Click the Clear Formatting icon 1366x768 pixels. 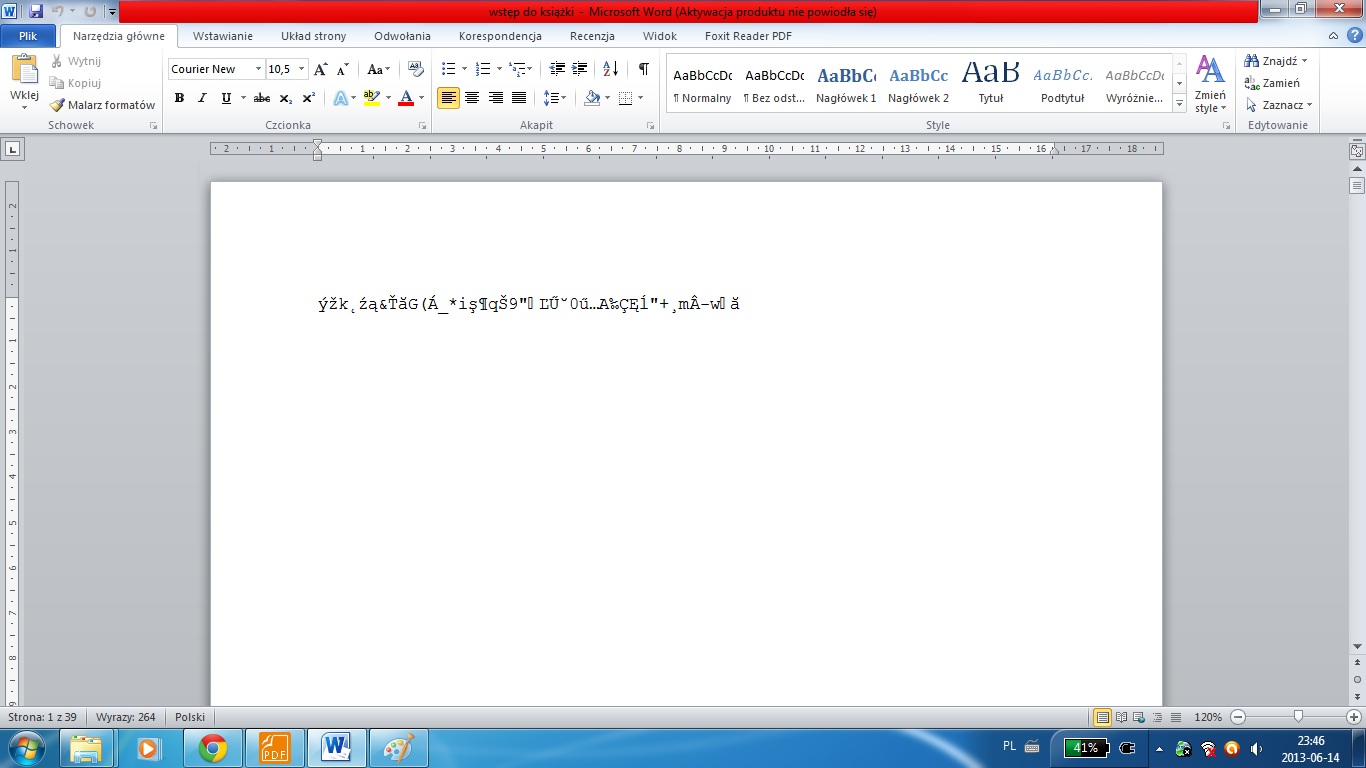pos(416,69)
